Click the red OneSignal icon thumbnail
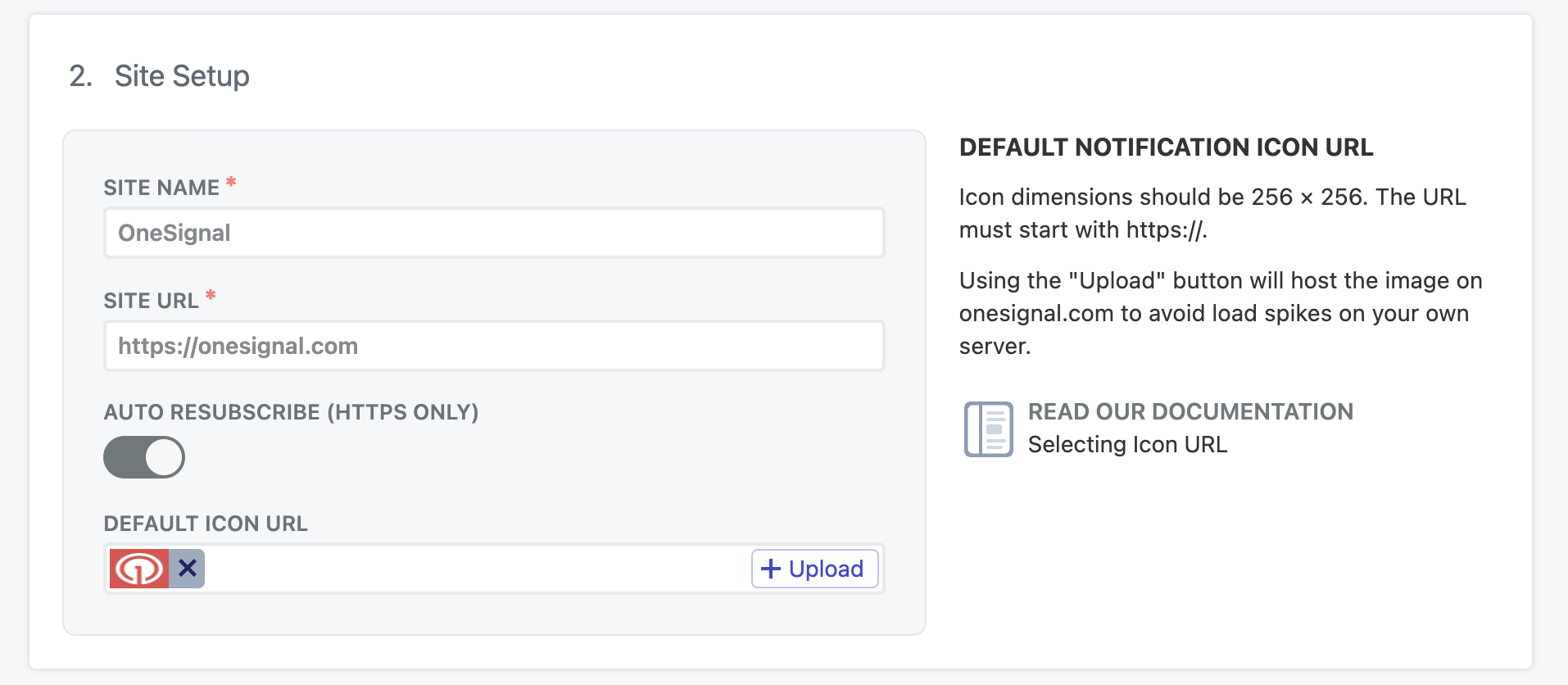1568x685 pixels. [139, 569]
